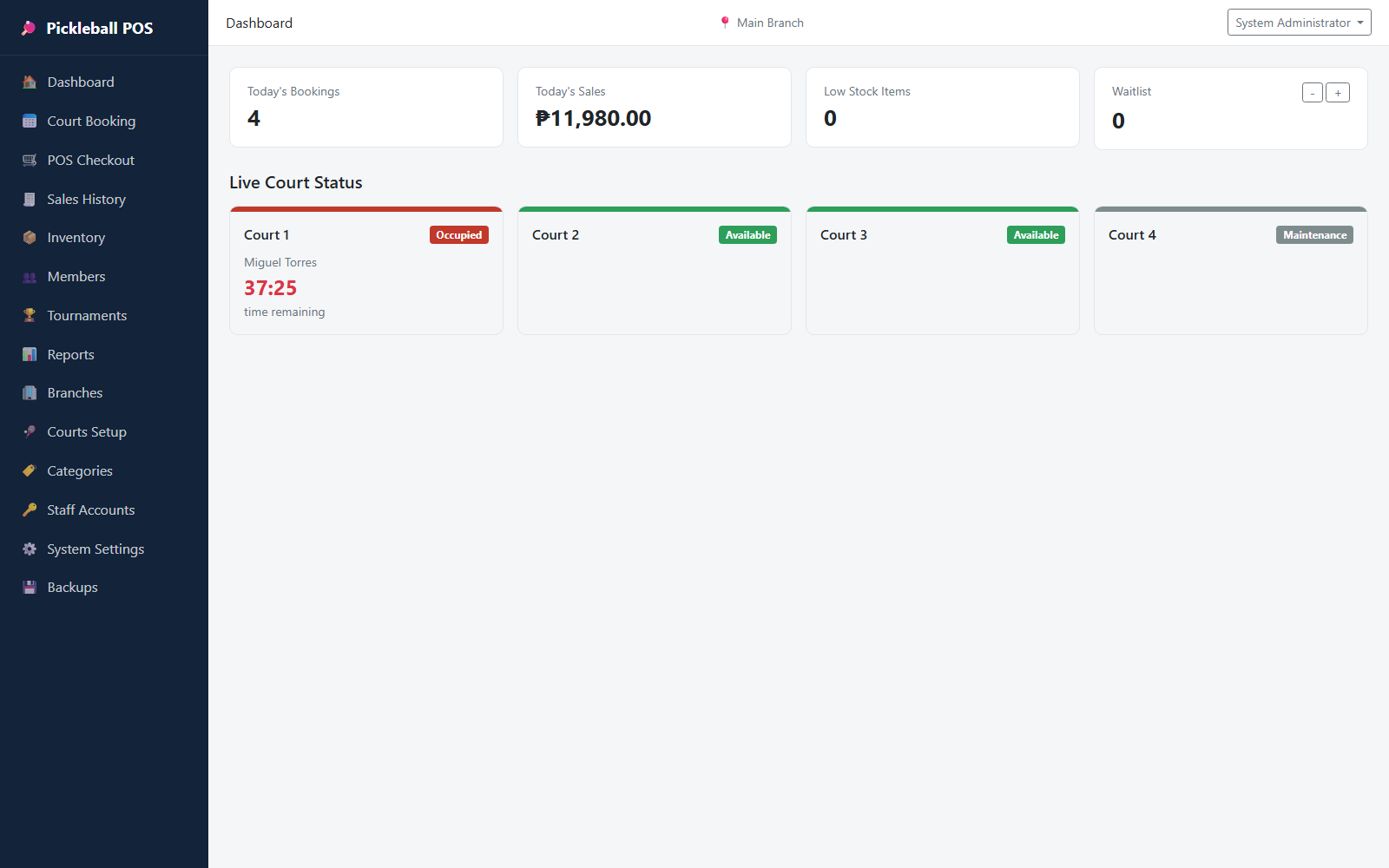
Task: Click the Dashboard page title in header
Action: click(x=260, y=23)
